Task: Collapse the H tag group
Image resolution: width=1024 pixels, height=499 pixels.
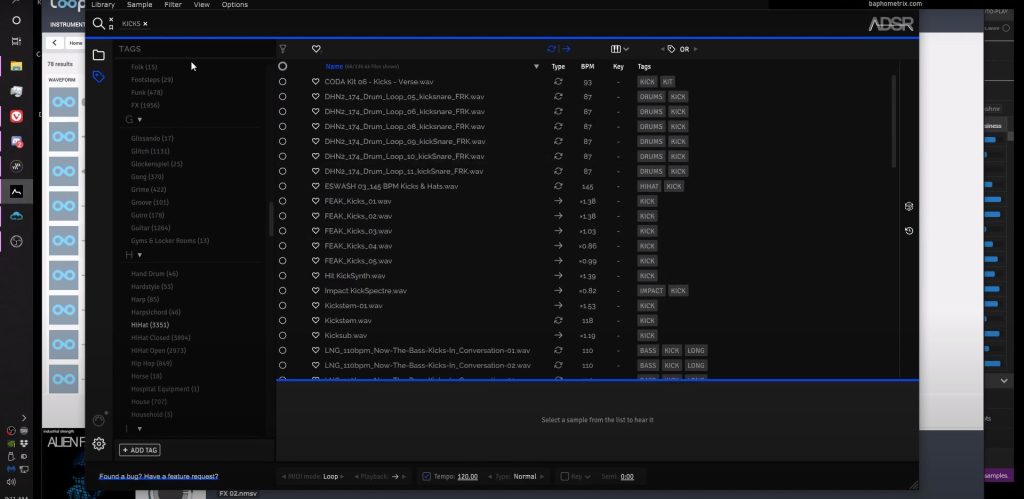Action: tap(139, 255)
